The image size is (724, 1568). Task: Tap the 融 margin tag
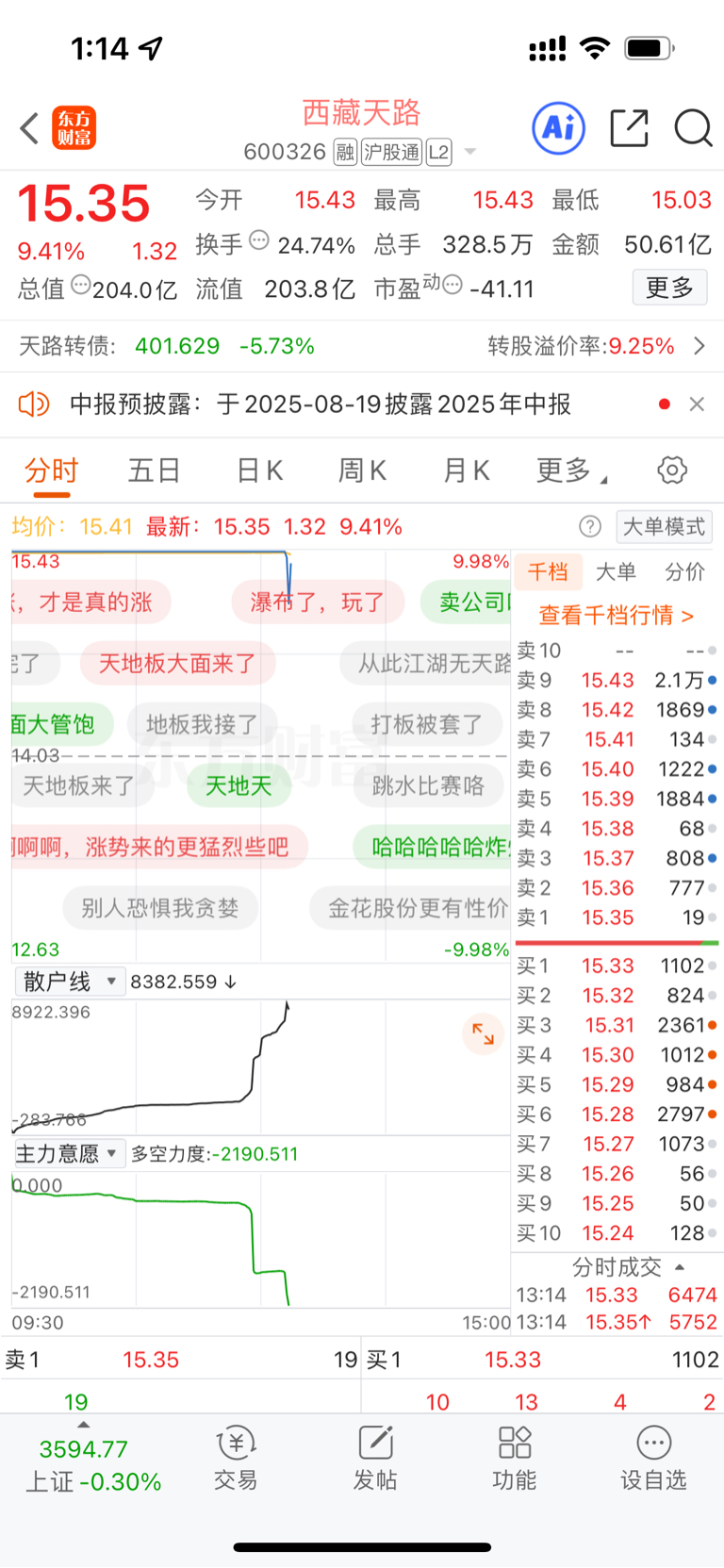[x=345, y=152]
